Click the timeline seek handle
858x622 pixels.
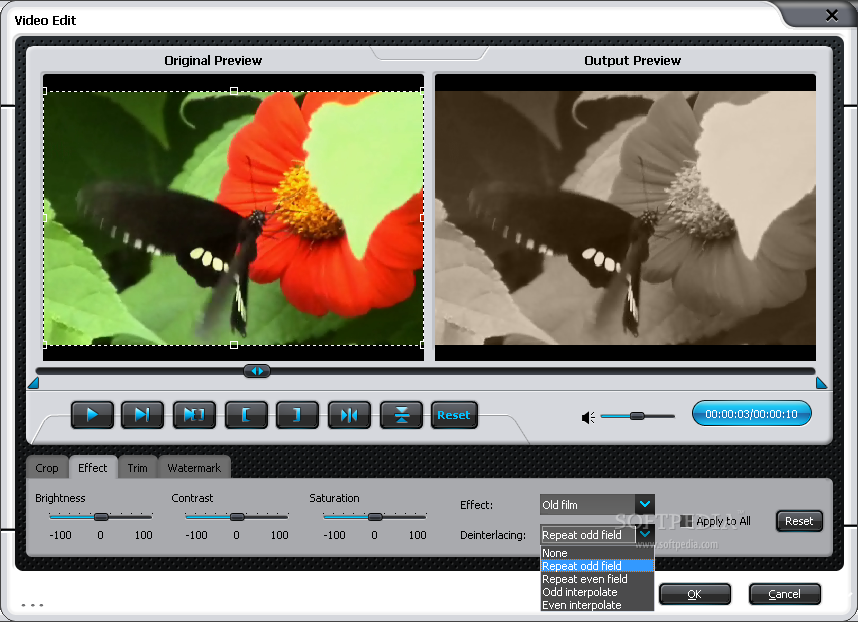(257, 371)
